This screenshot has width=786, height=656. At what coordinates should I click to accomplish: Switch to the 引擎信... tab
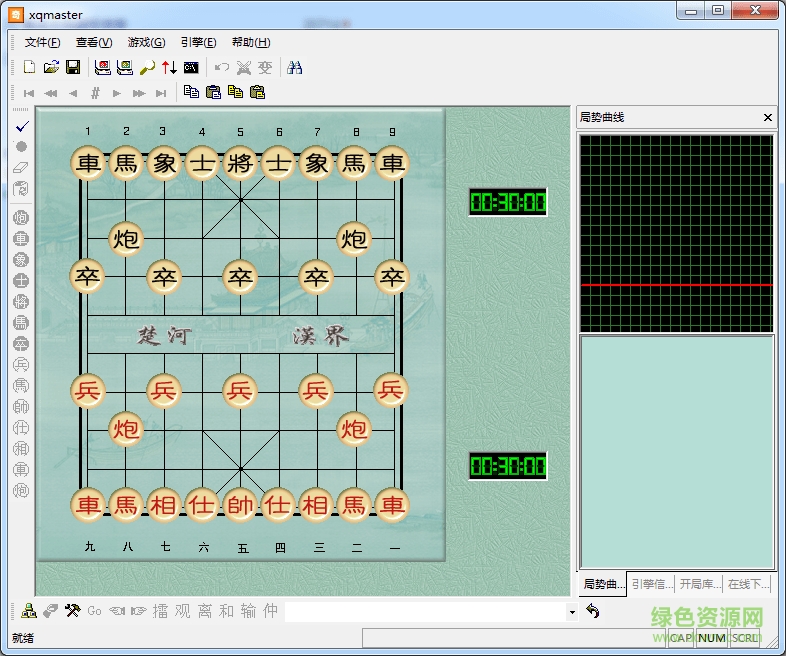pos(651,584)
